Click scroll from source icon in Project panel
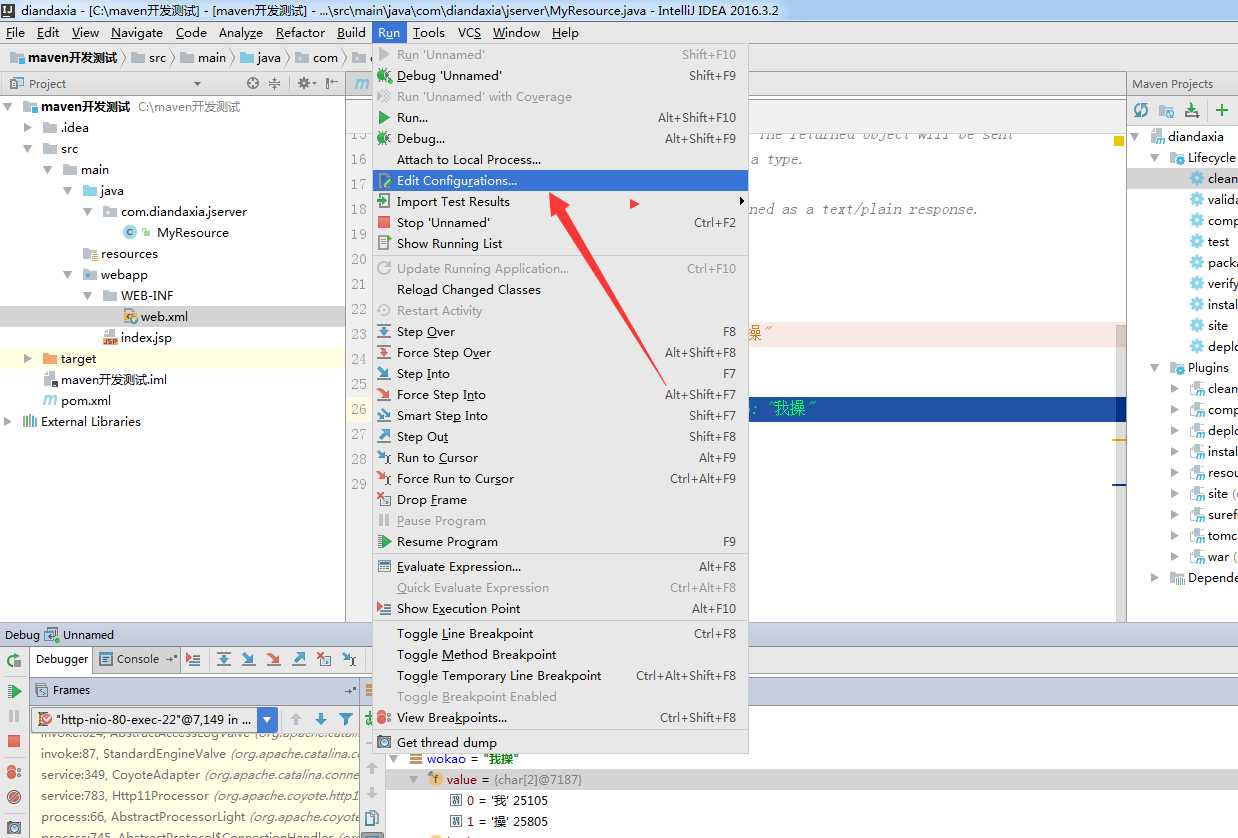Image resolution: width=1238 pixels, height=838 pixels. pyautogui.click(x=253, y=84)
